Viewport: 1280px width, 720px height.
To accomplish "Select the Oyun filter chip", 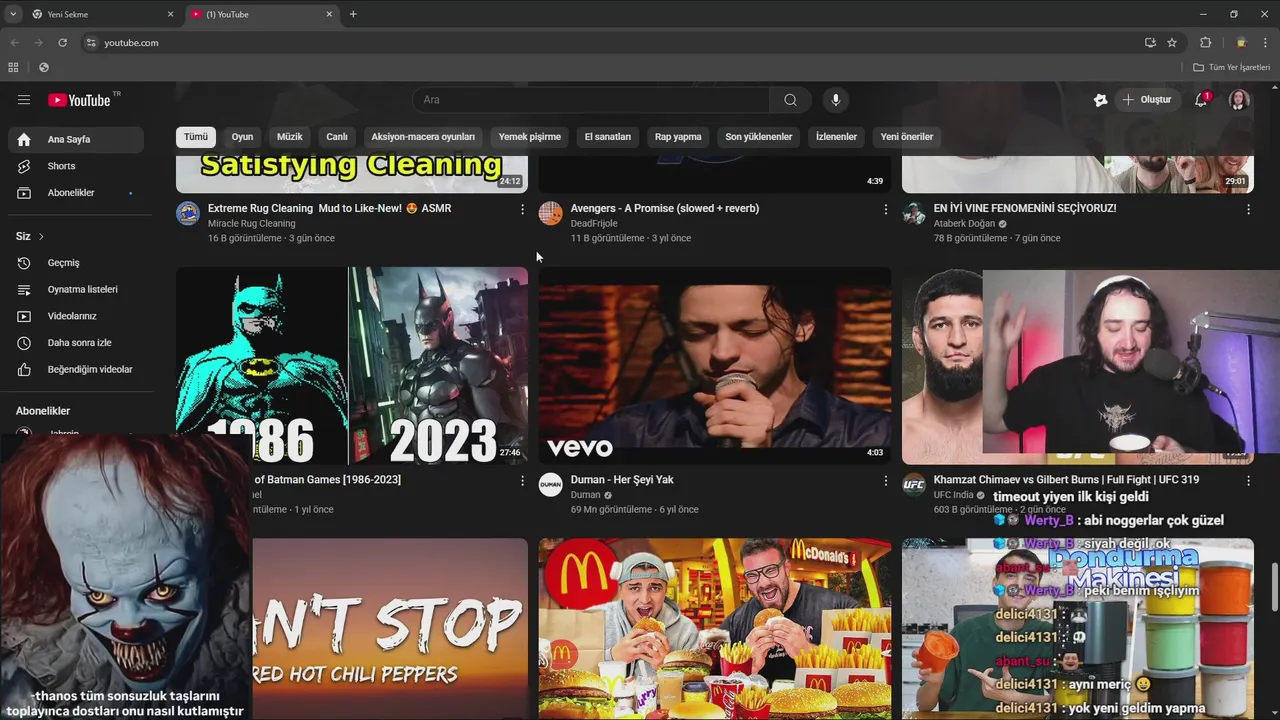I will pos(243,137).
